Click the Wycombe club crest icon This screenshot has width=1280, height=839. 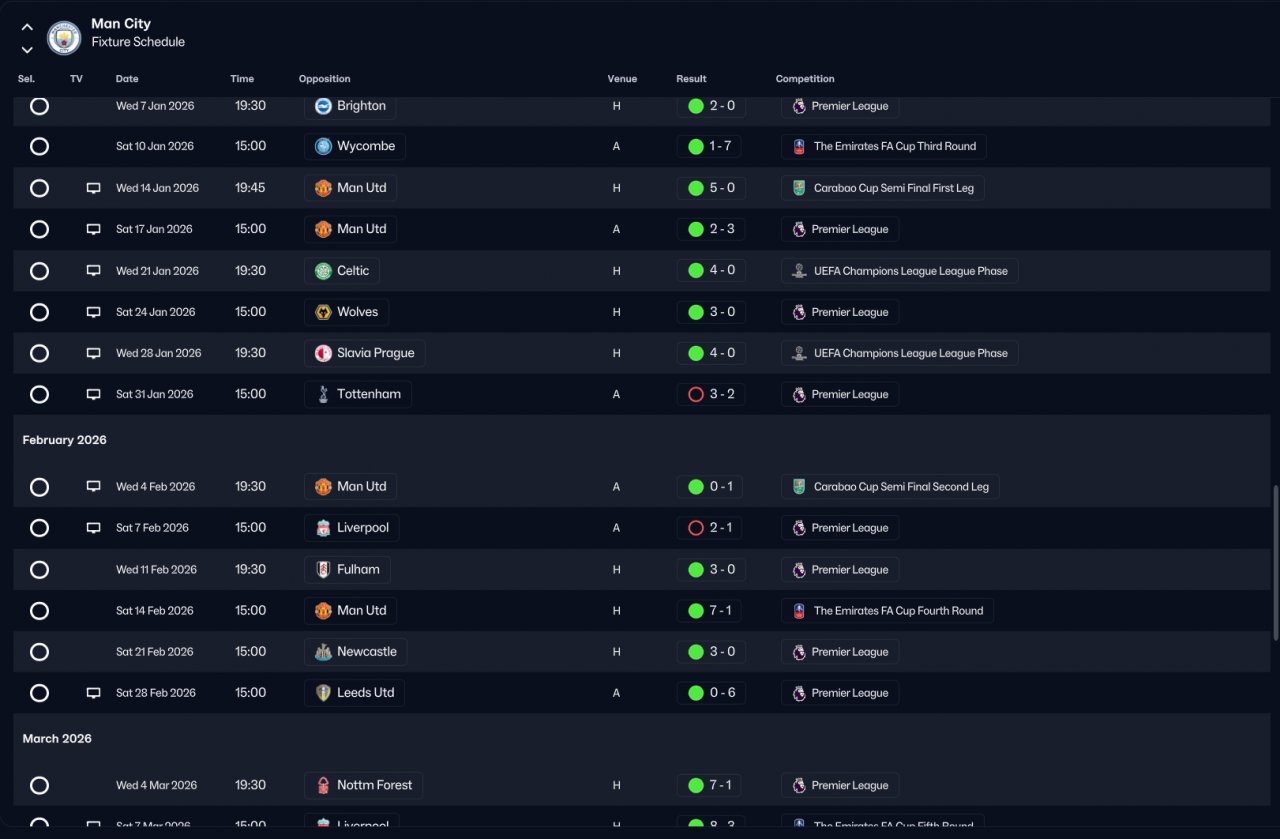[323, 147]
